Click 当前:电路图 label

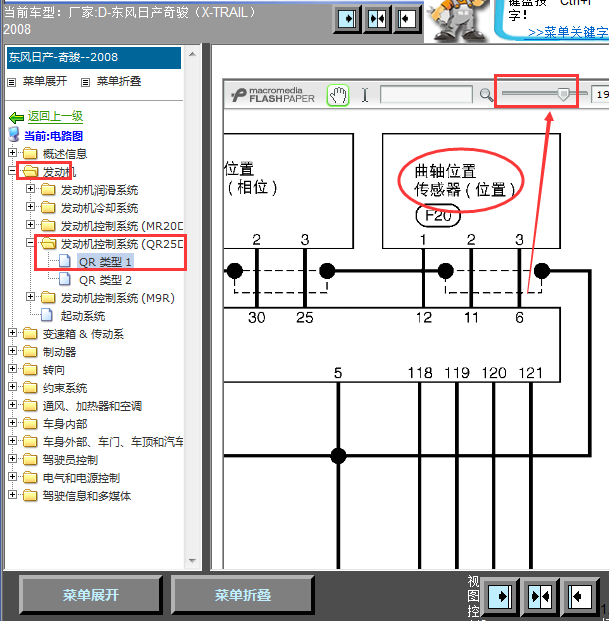53,136
